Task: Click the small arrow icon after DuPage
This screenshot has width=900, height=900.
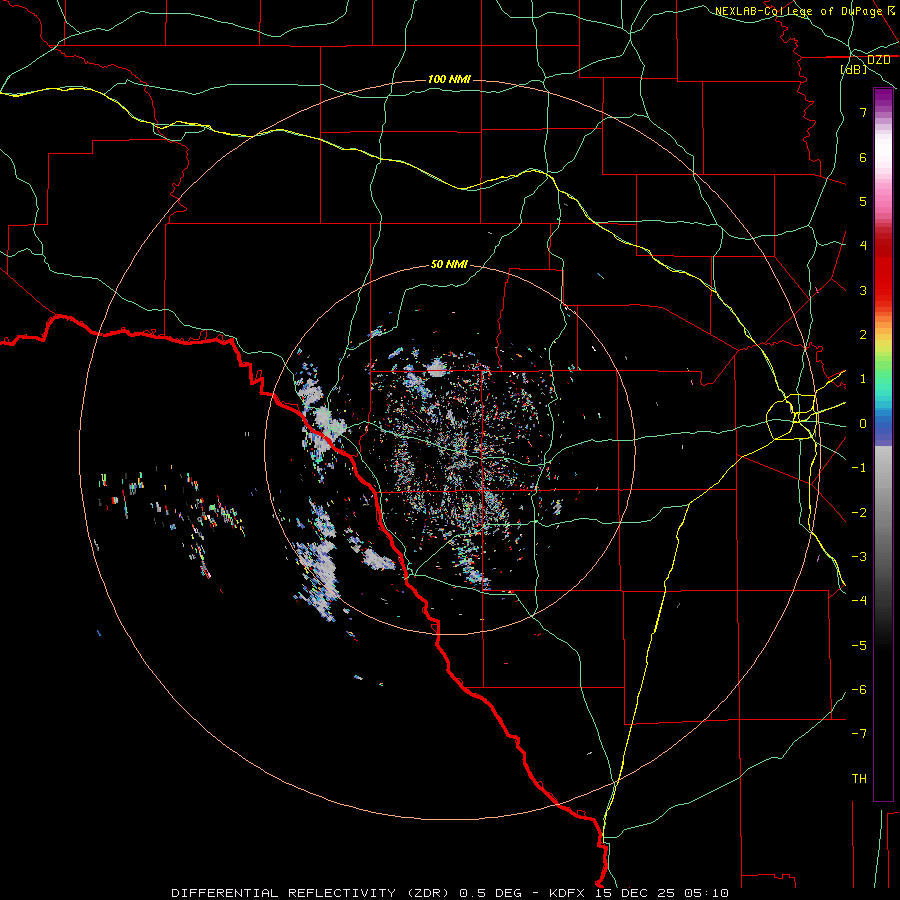Action: coord(891,10)
